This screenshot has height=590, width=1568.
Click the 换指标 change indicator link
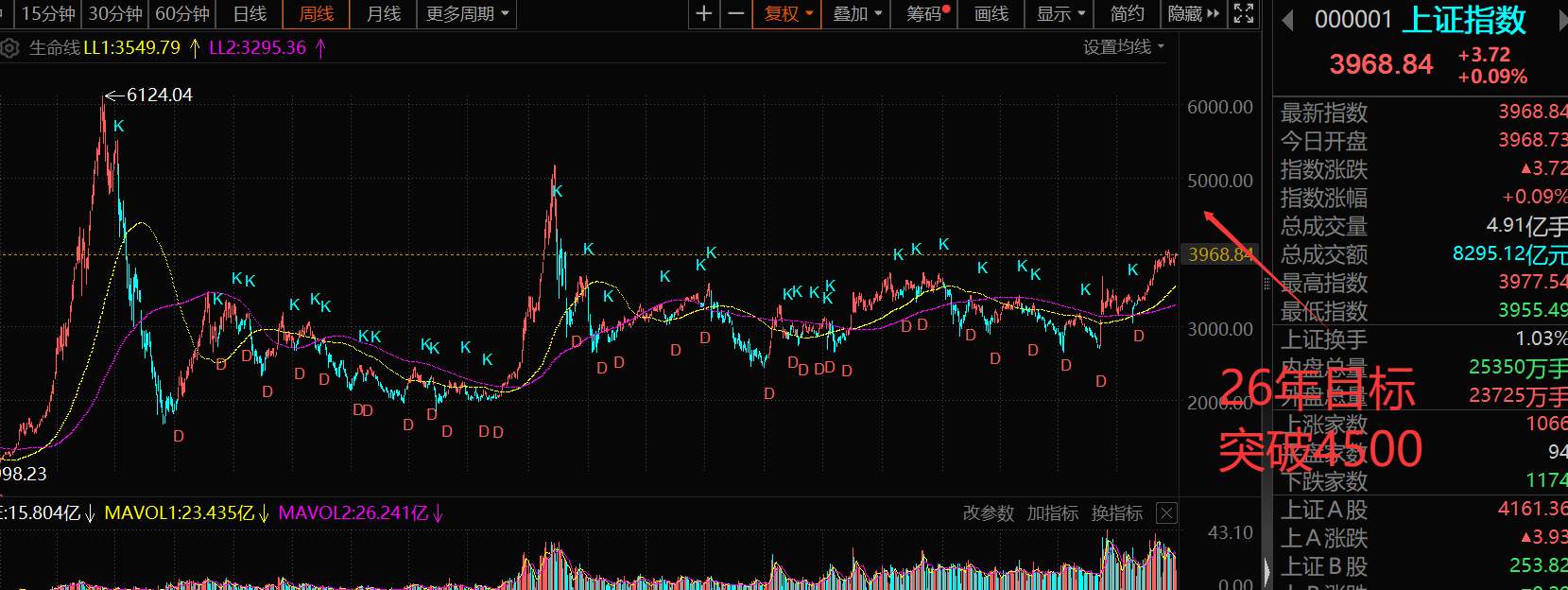[x=1116, y=512]
